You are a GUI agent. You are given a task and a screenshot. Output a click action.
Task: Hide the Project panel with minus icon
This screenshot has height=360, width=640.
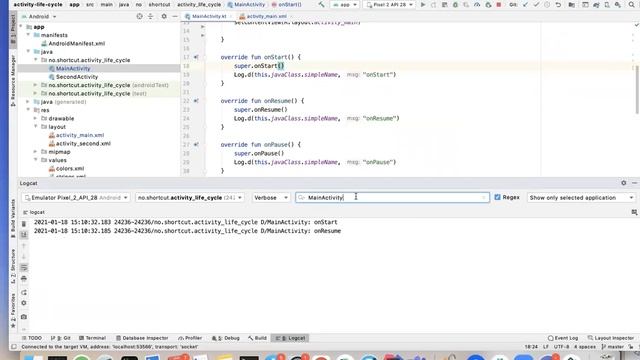click(175, 16)
